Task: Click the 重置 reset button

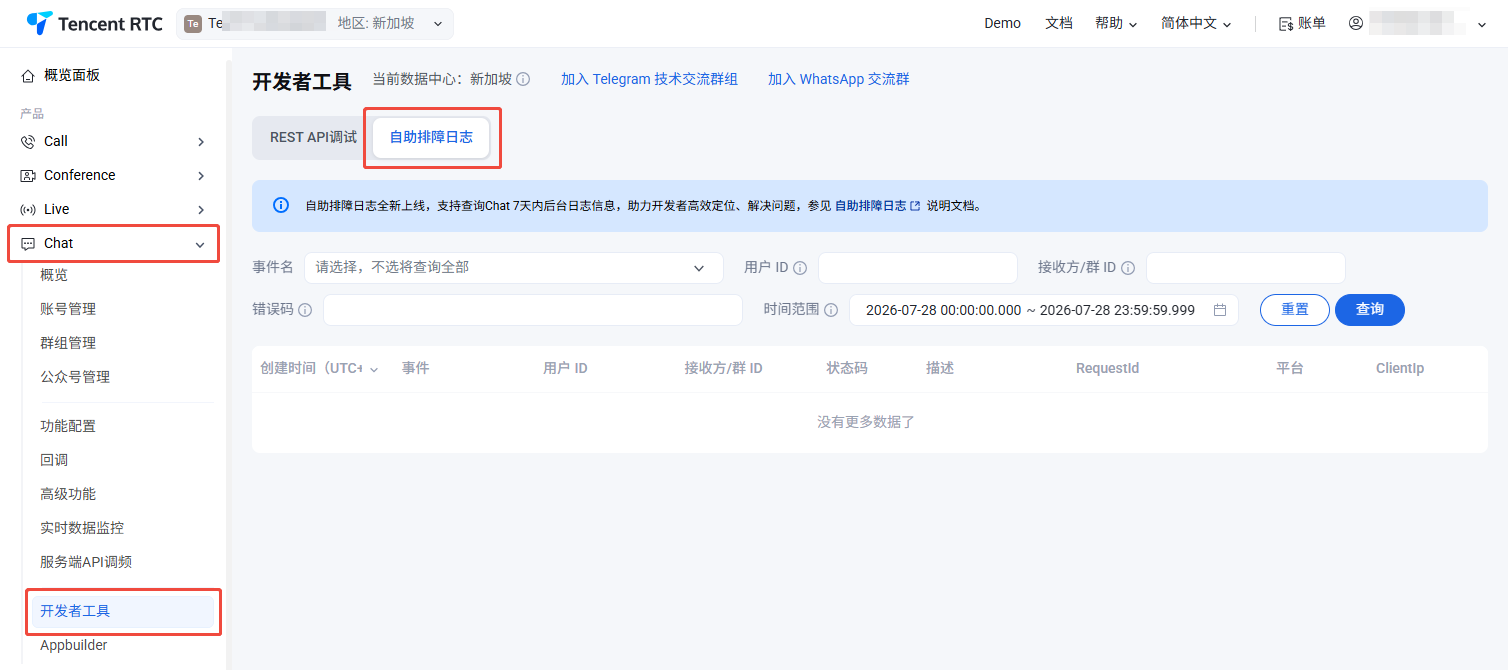Action: click(x=1294, y=310)
